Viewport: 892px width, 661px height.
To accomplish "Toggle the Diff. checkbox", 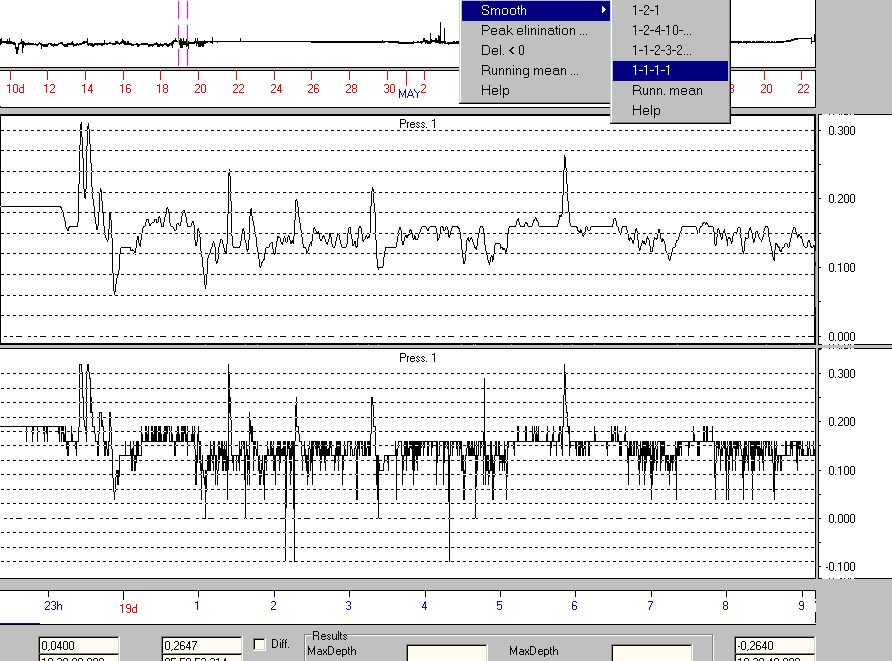I will 260,645.
